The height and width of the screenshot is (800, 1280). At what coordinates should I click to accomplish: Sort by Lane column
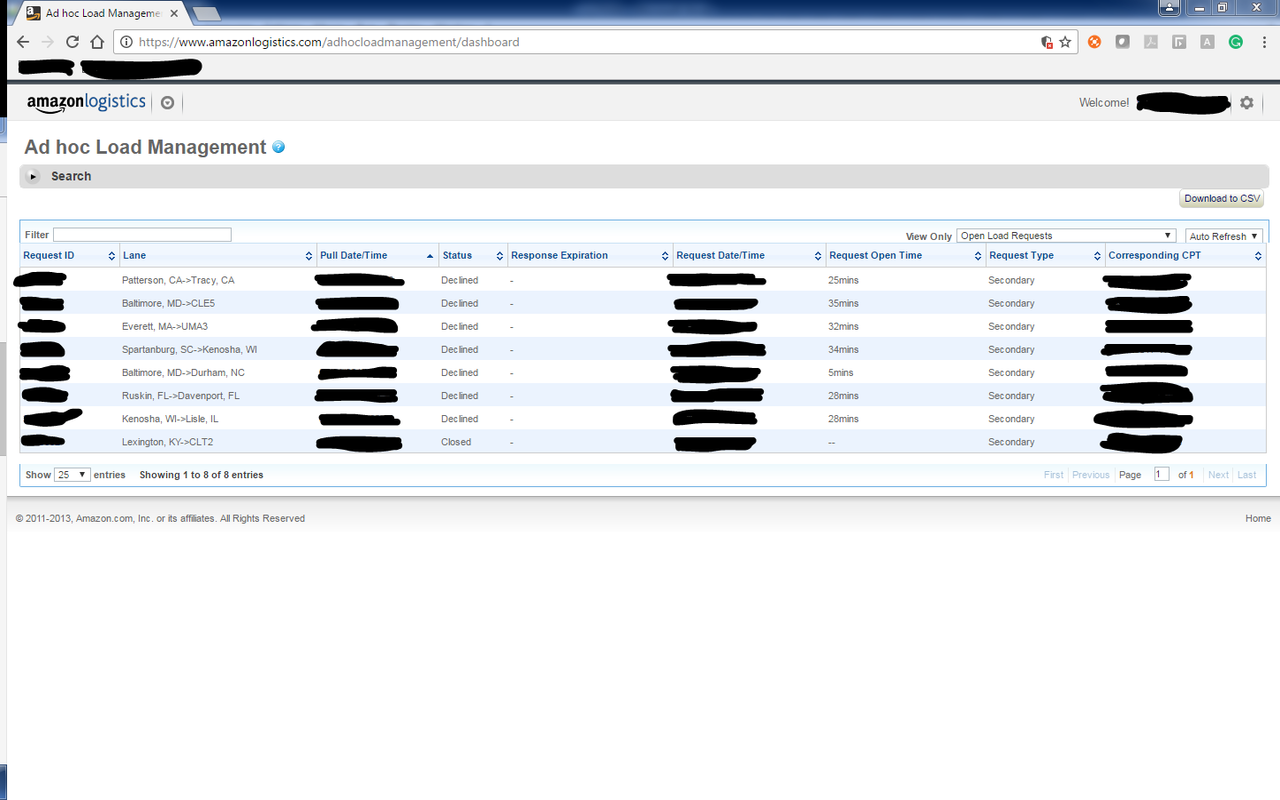pyautogui.click(x=218, y=256)
